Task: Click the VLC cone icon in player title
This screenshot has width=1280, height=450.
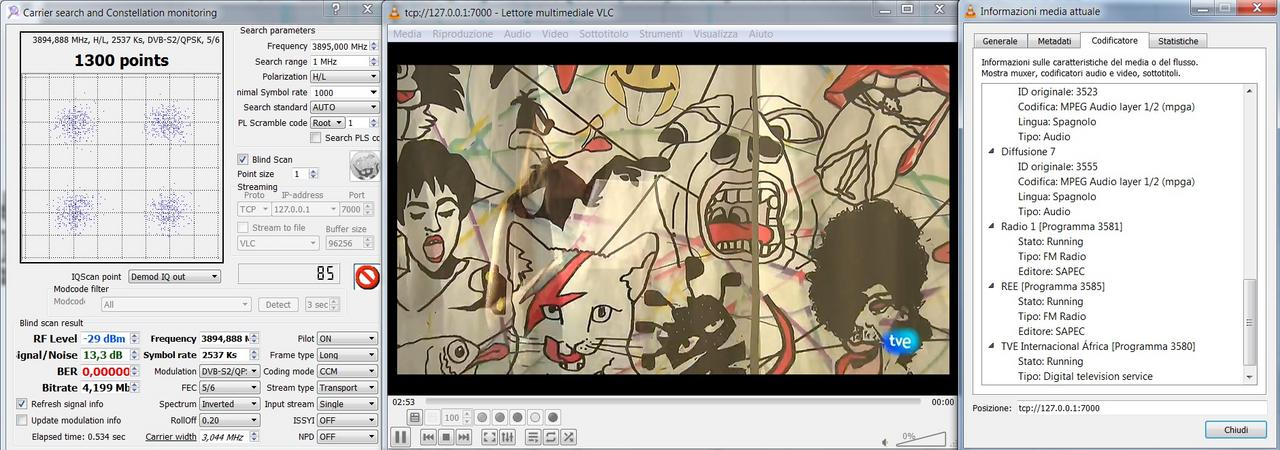Action: tap(394, 11)
